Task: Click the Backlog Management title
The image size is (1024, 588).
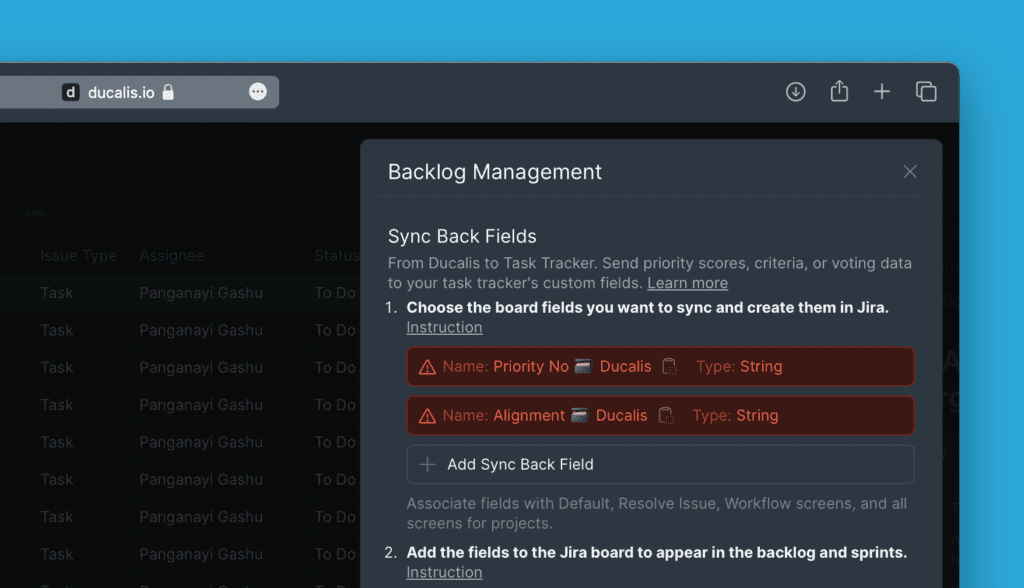Action: pos(494,172)
